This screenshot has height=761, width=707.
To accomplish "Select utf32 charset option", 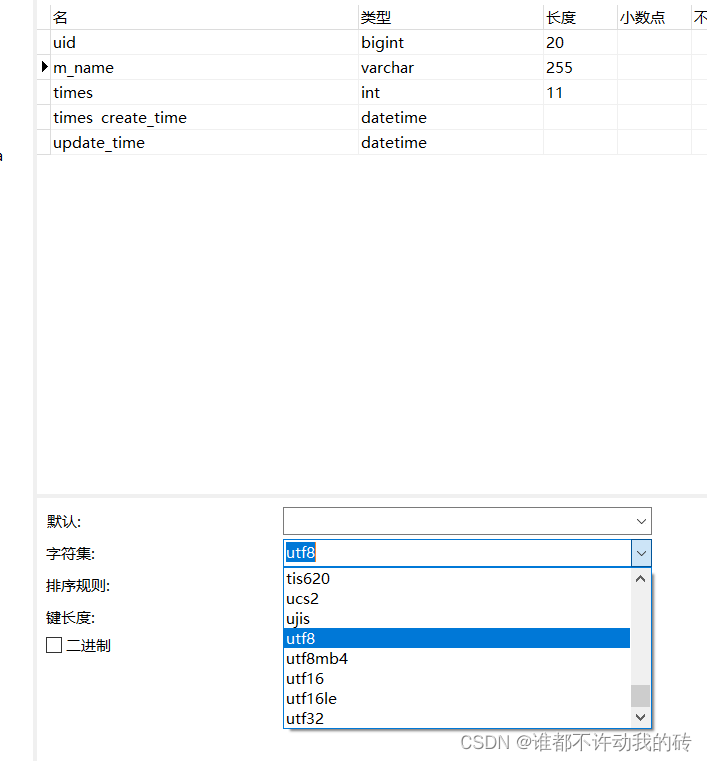I will 457,718.
